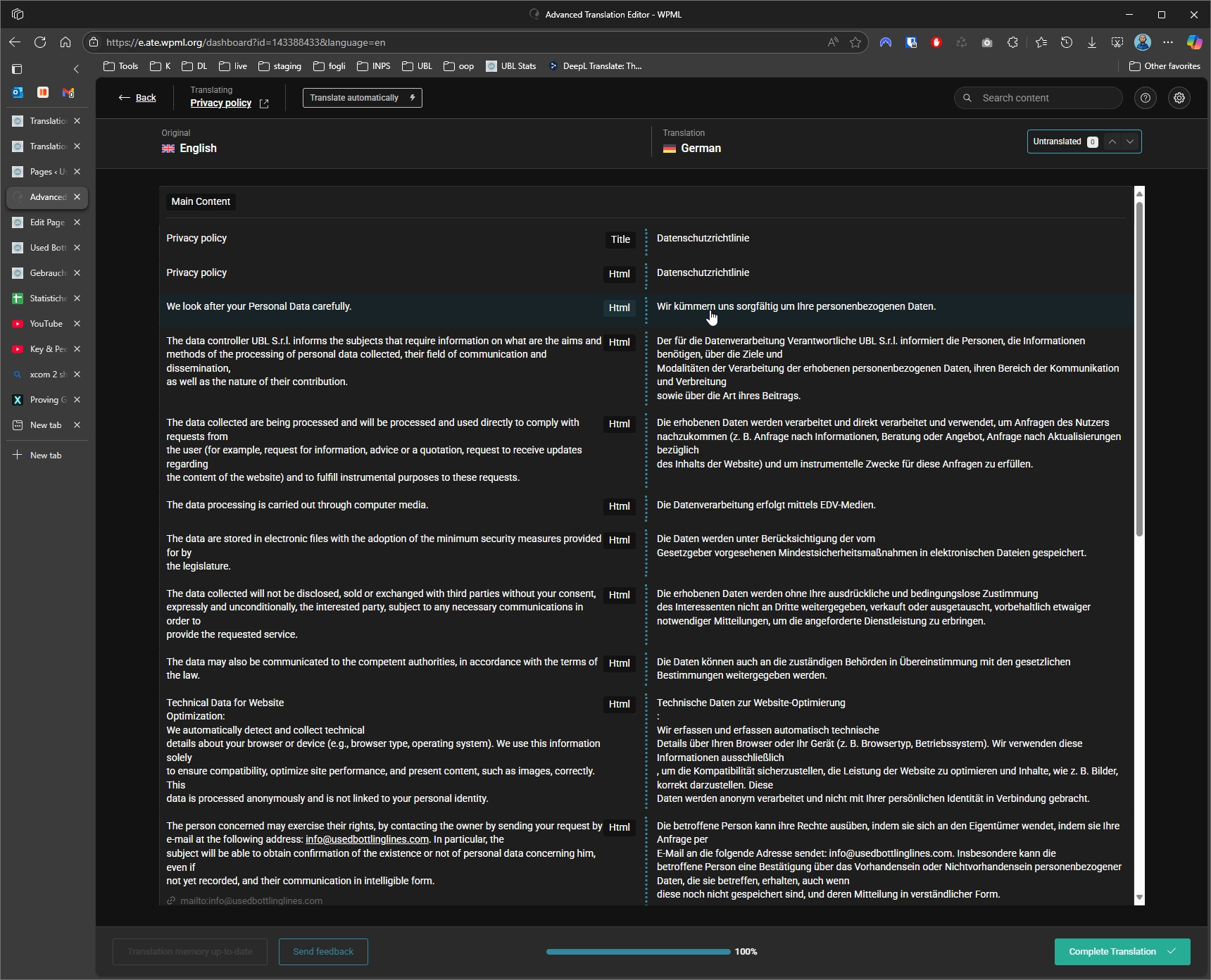
Task: Open the fogli bookmarks folder
Action: [330, 66]
